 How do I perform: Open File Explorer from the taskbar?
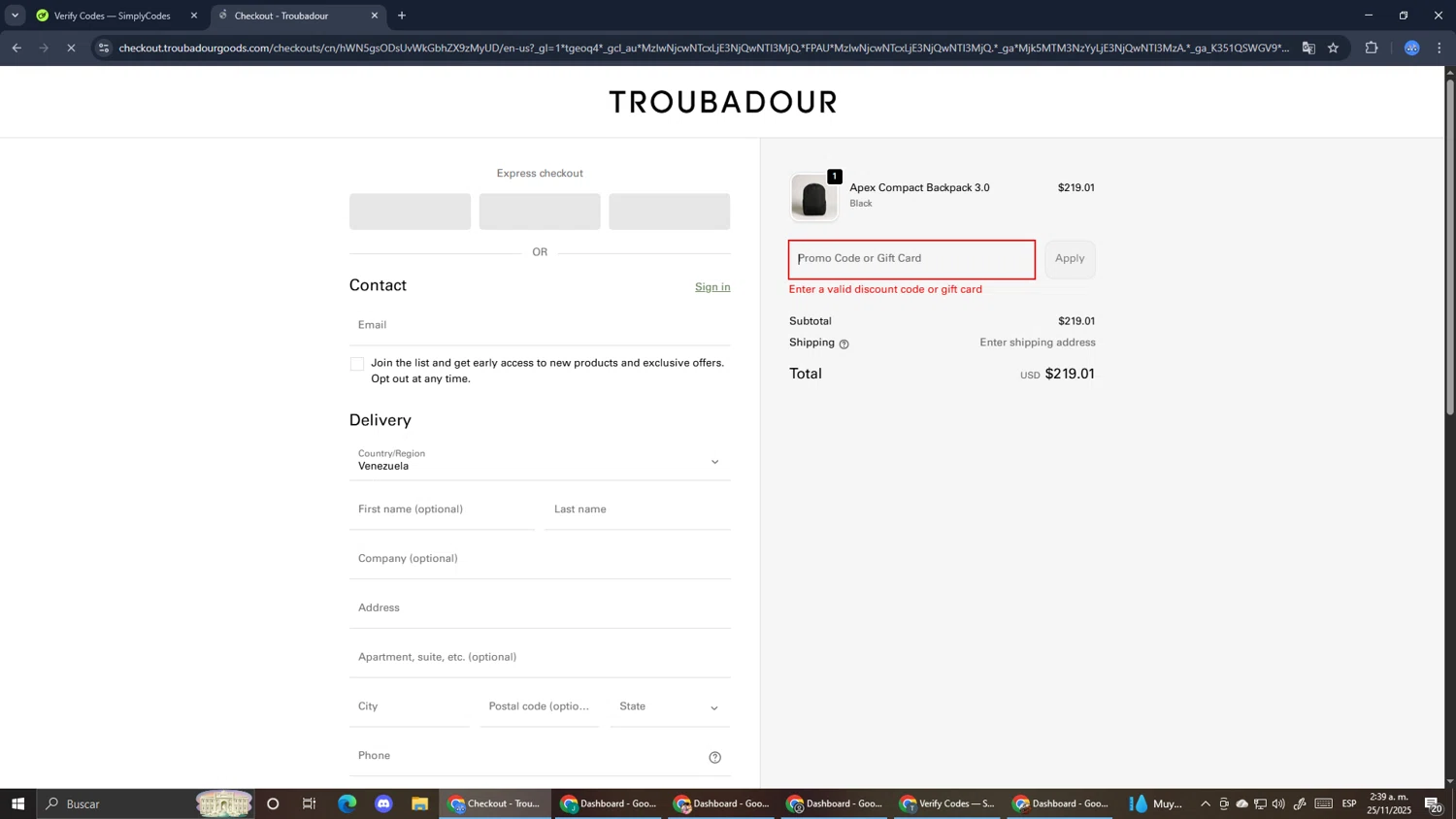[419, 803]
